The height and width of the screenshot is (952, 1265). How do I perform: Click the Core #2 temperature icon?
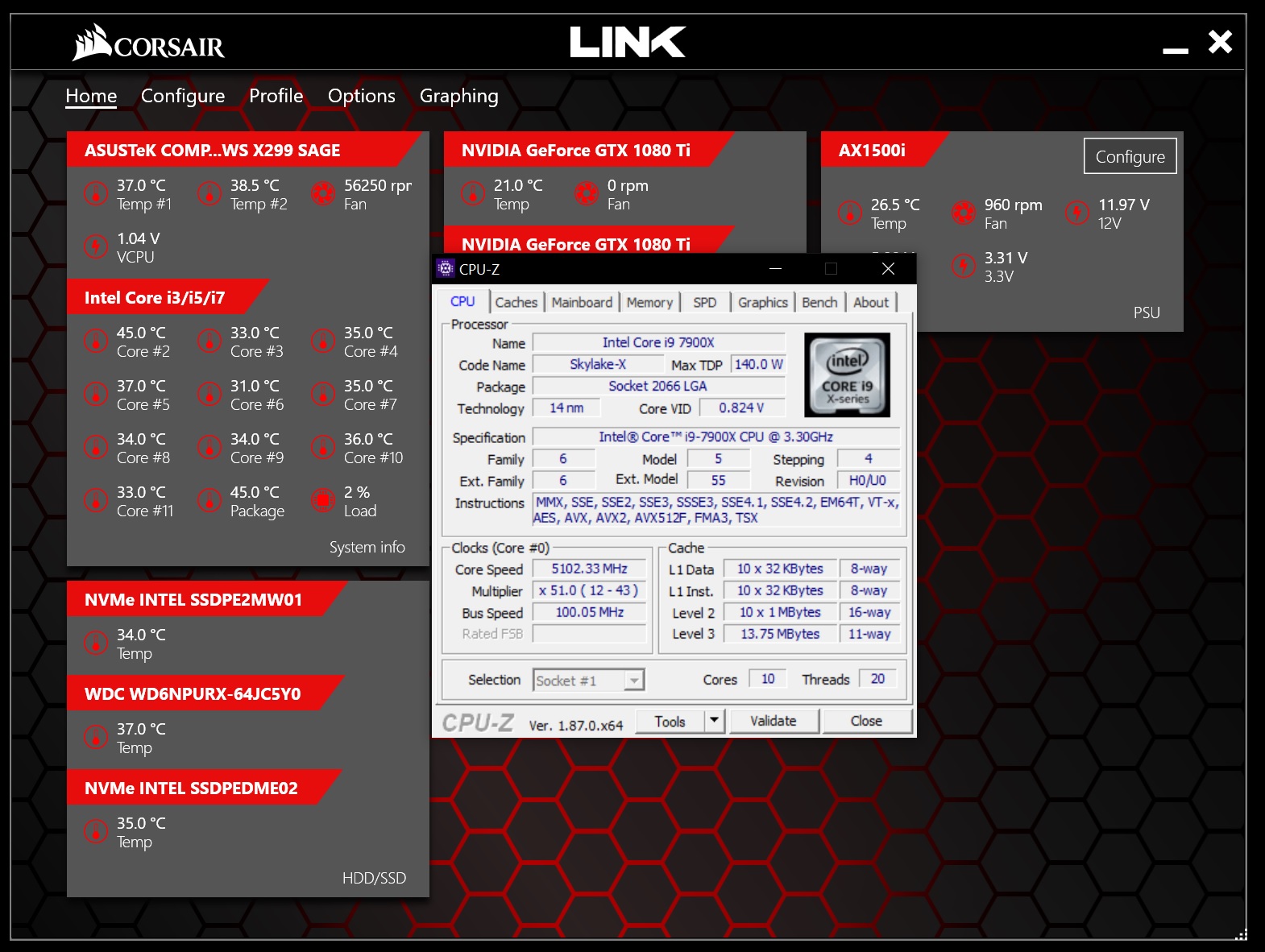point(96,341)
